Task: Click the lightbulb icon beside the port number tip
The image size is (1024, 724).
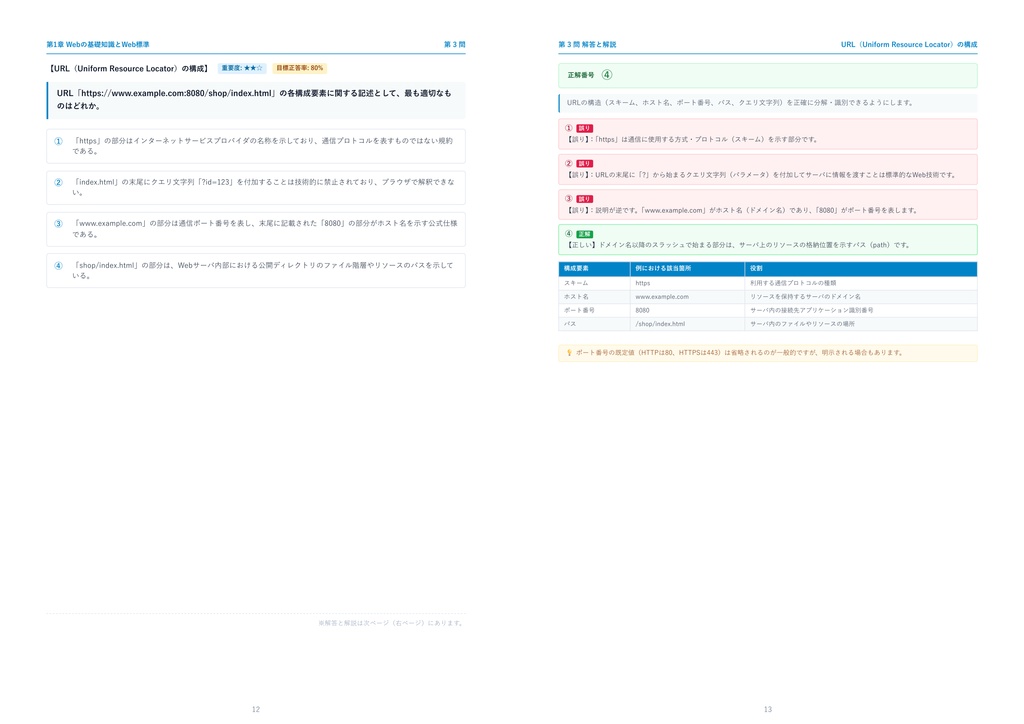Action: tap(569, 353)
